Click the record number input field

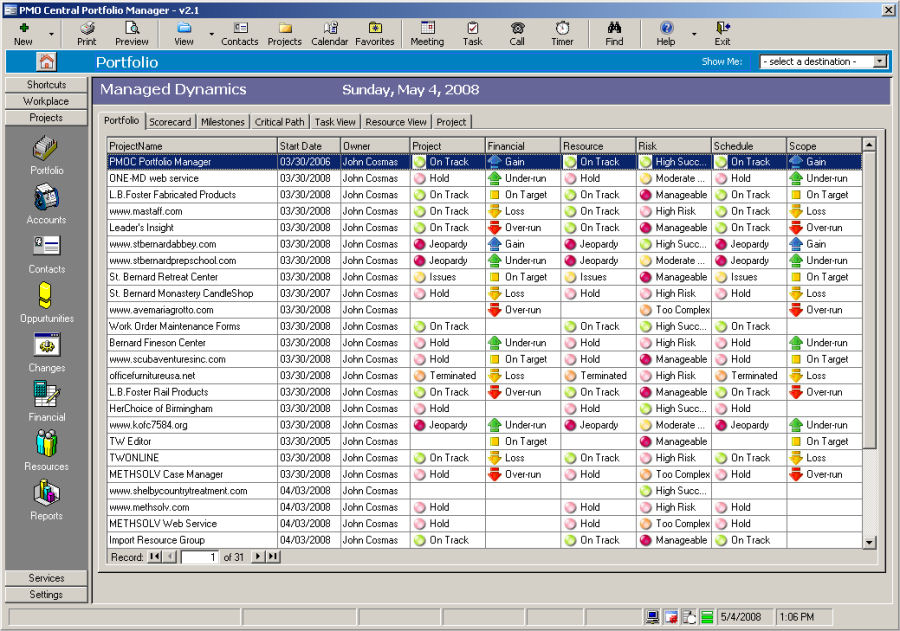[x=200, y=557]
